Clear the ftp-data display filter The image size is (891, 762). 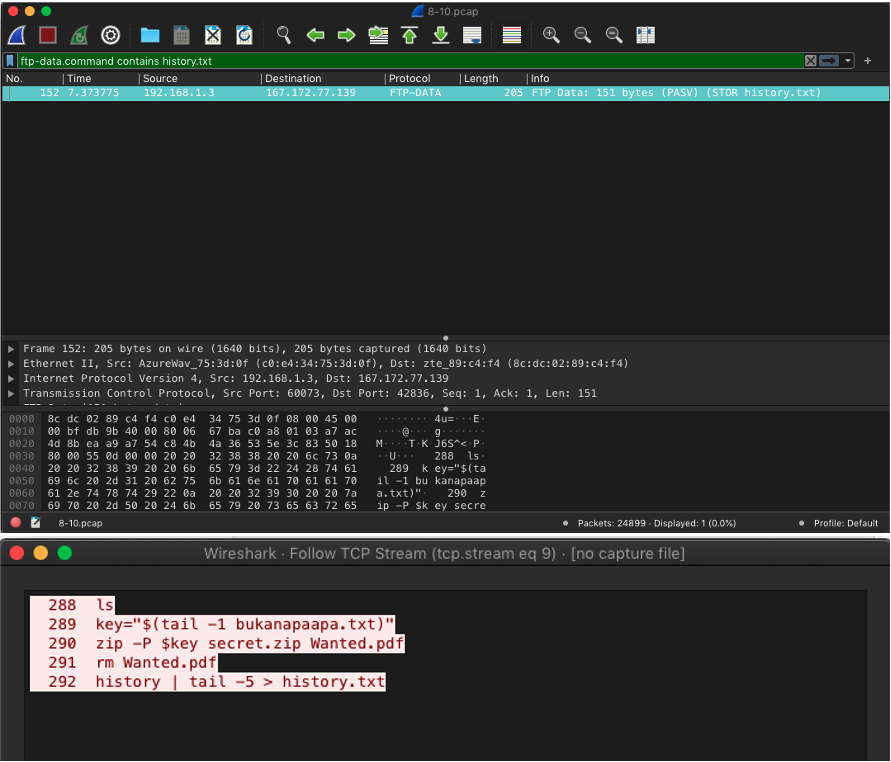point(810,60)
